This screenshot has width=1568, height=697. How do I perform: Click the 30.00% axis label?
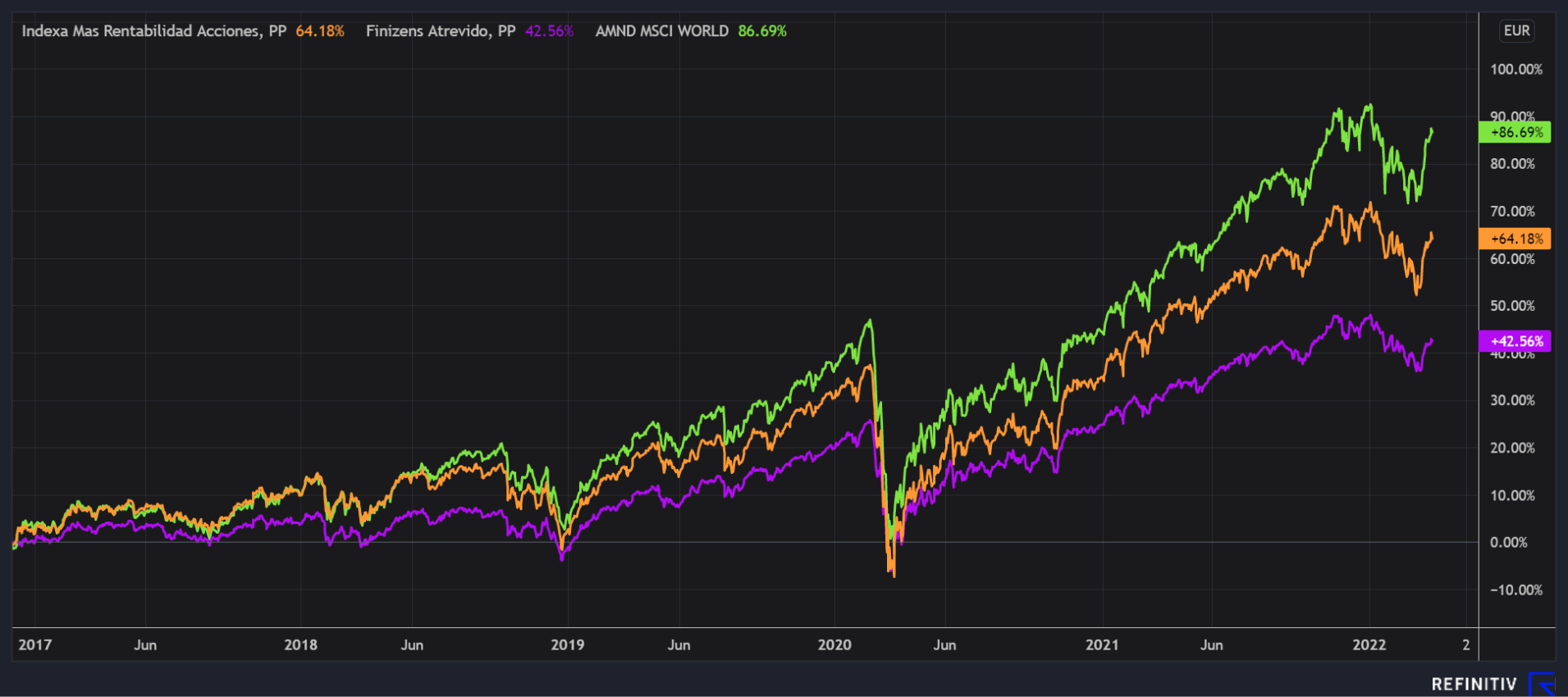pos(1512,400)
